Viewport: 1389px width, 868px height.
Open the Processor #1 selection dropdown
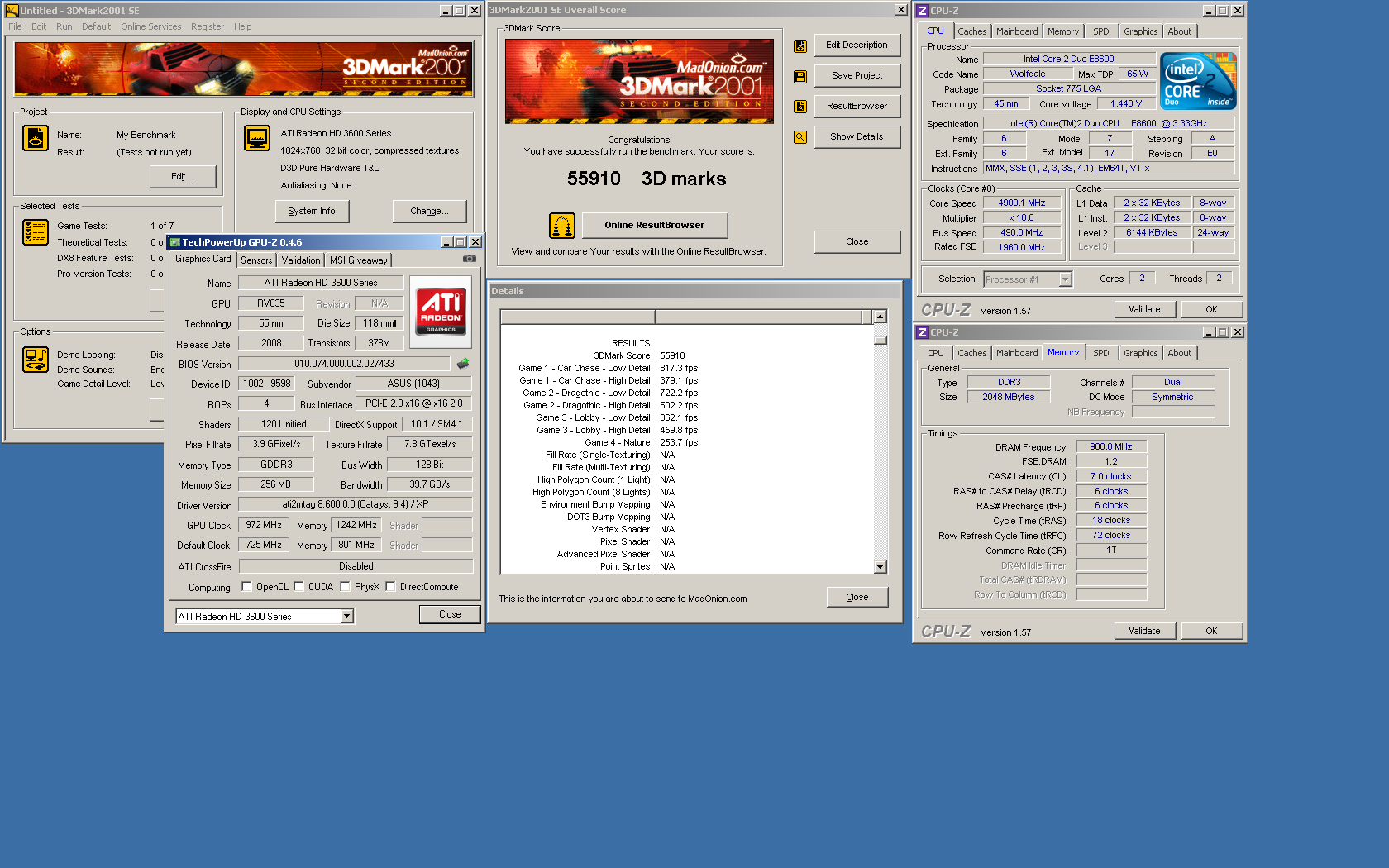(1066, 279)
